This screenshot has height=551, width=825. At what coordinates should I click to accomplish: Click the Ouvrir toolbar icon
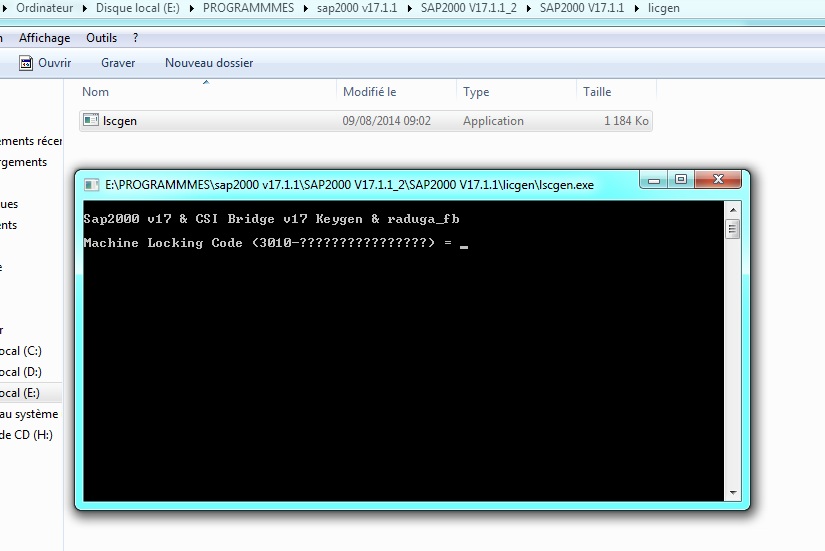[26, 63]
